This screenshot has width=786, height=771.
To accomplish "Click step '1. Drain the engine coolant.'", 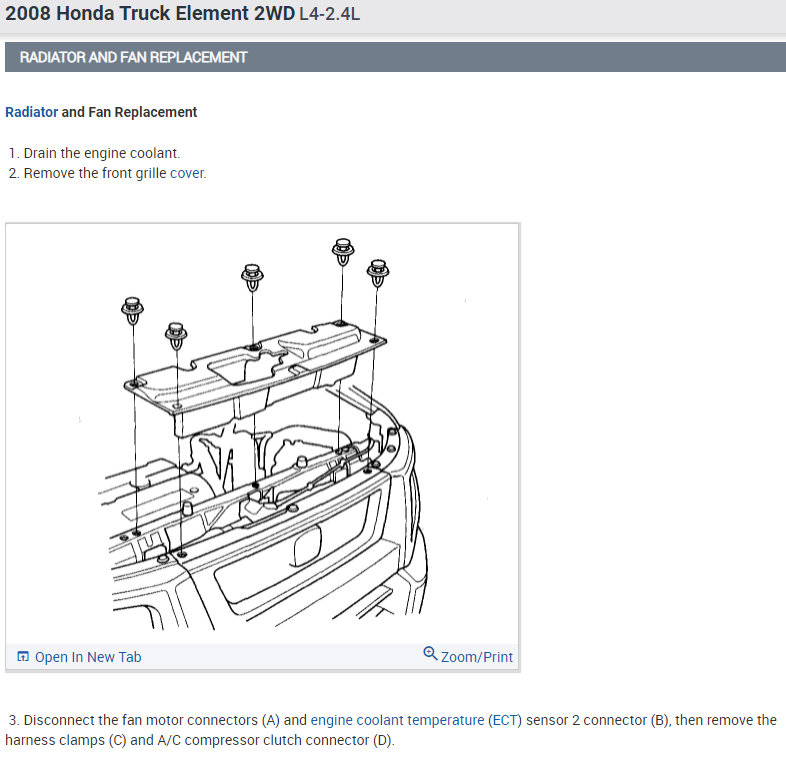I will click(94, 153).
